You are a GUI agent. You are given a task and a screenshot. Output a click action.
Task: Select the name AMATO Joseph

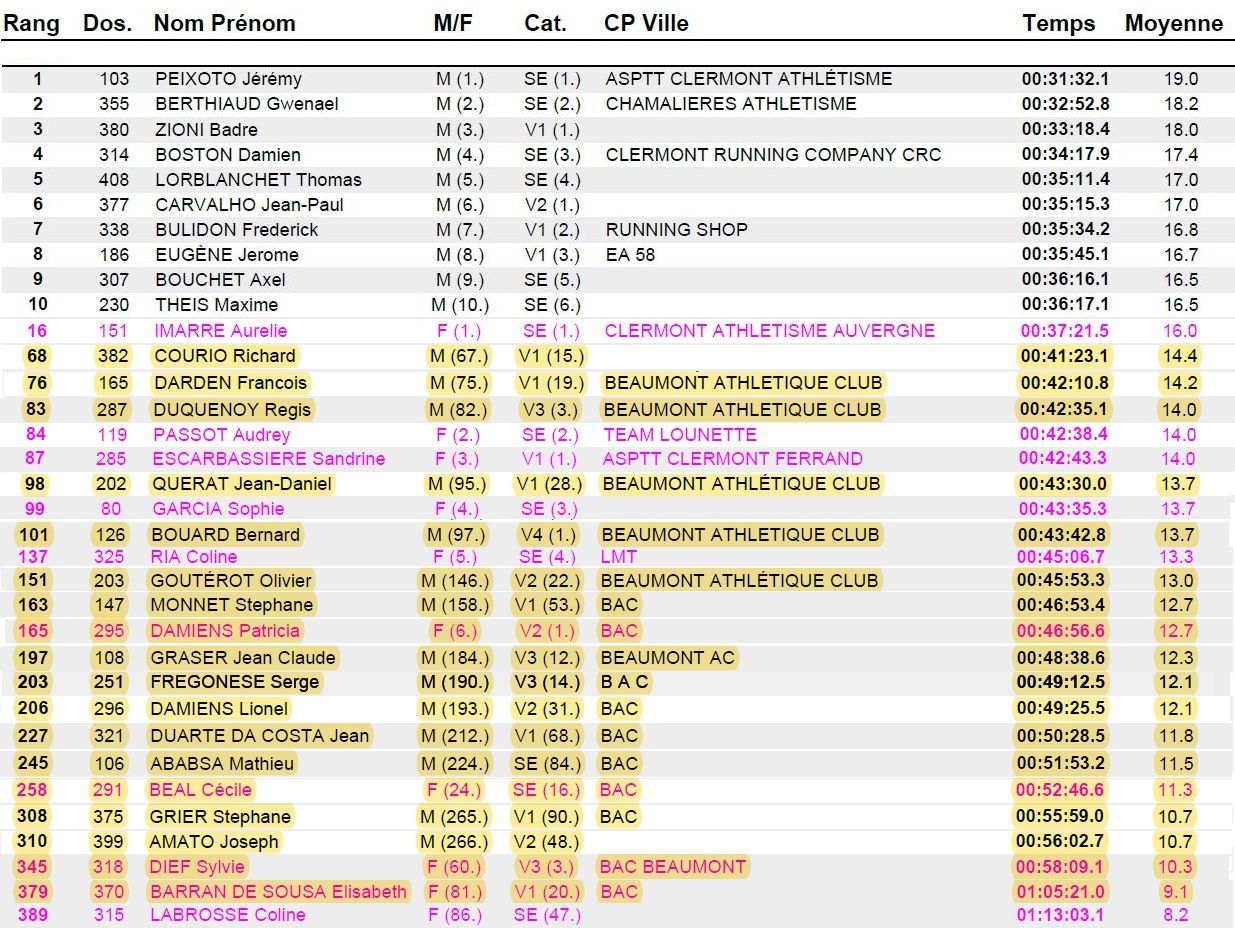coord(214,842)
